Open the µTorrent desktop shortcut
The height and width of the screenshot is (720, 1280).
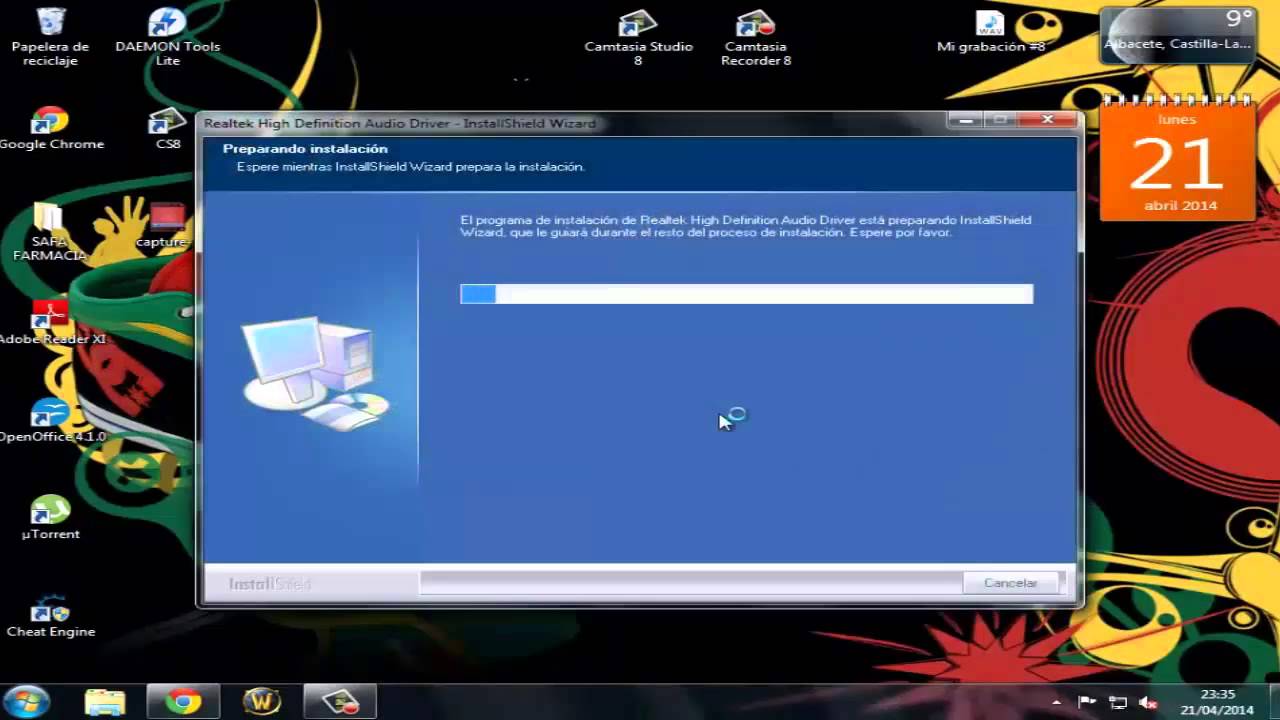point(50,517)
